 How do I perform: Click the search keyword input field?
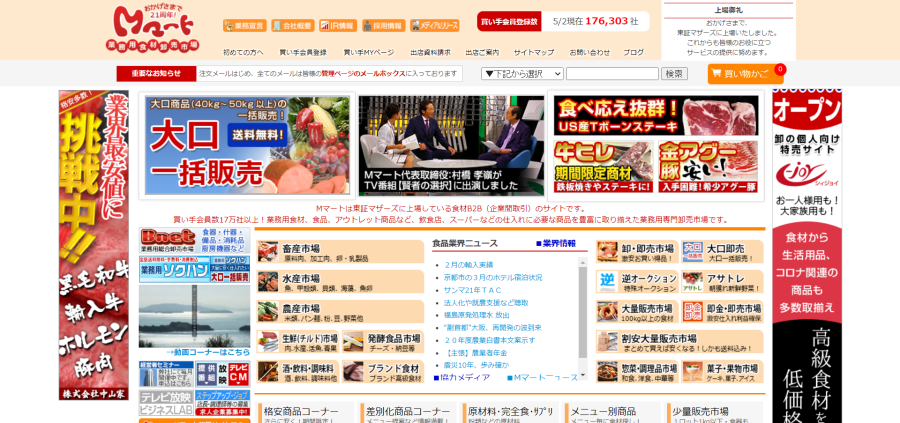click(611, 74)
